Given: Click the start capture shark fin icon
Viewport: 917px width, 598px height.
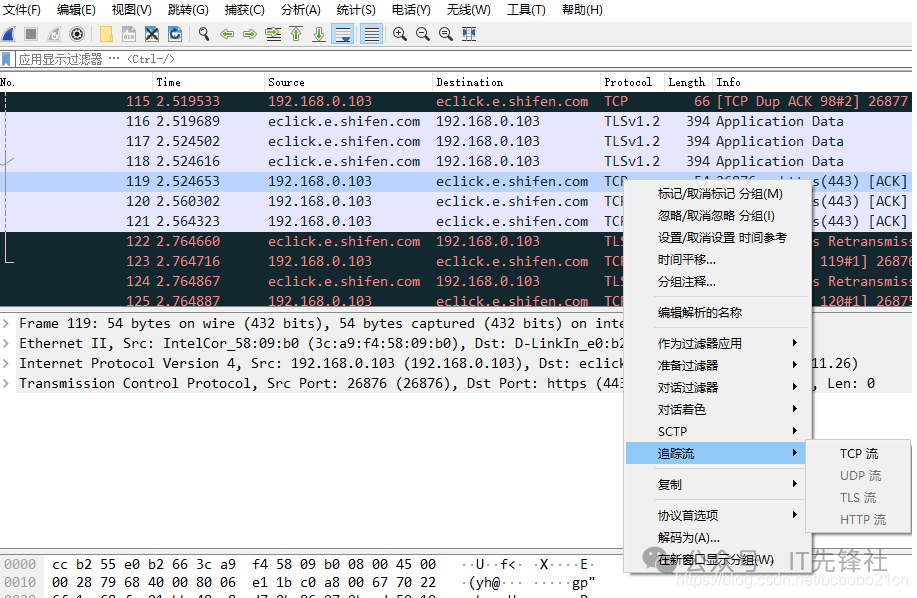Looking at the screenshot, I should coord(9,34).
